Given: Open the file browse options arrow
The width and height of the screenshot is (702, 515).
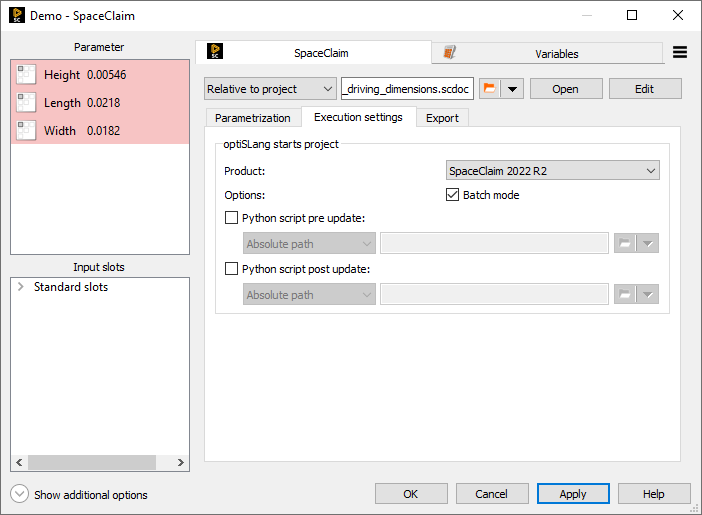Looking at the screenshot, I should tap(512, 89).
